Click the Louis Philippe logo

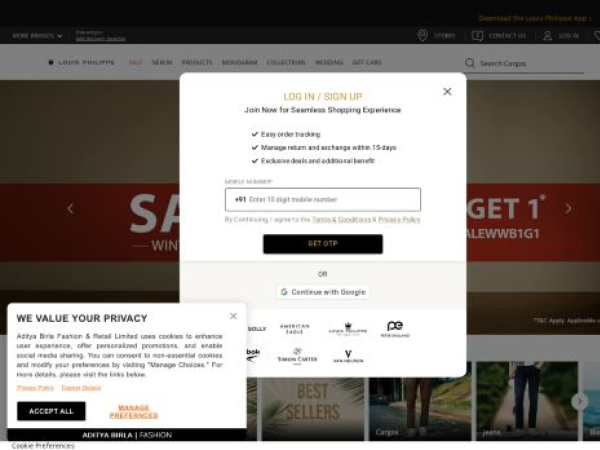[81, 62]
